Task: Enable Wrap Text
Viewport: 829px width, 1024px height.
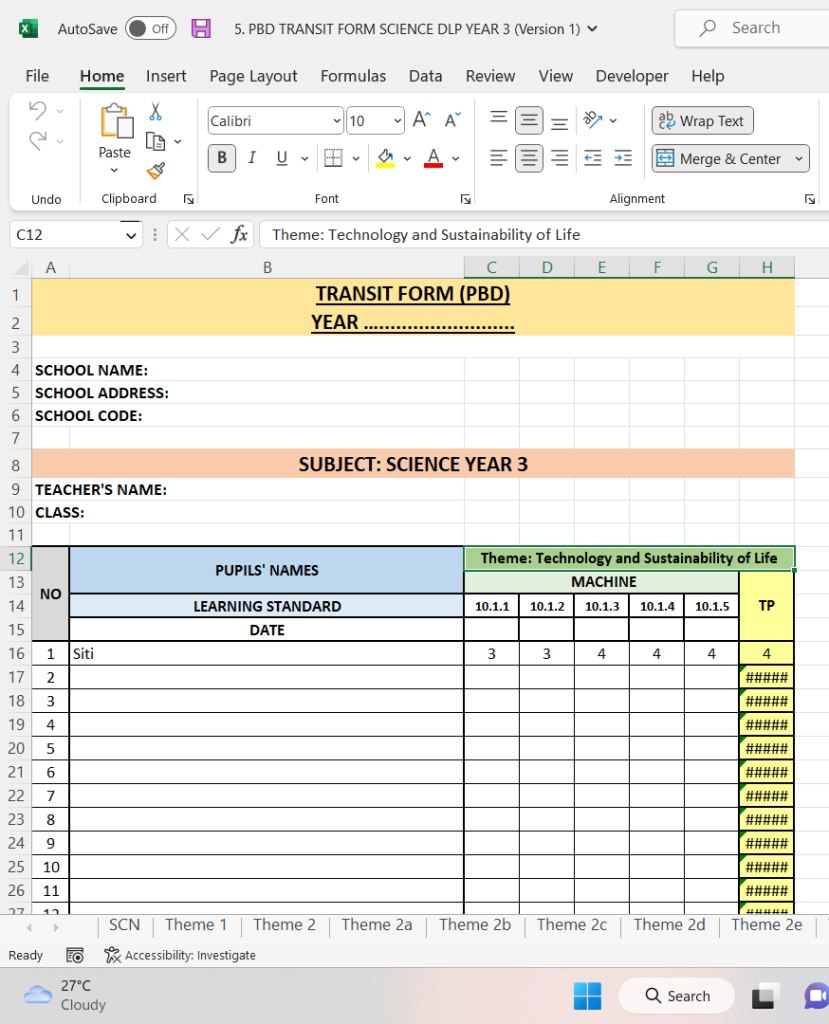Action: coord(702,120)
